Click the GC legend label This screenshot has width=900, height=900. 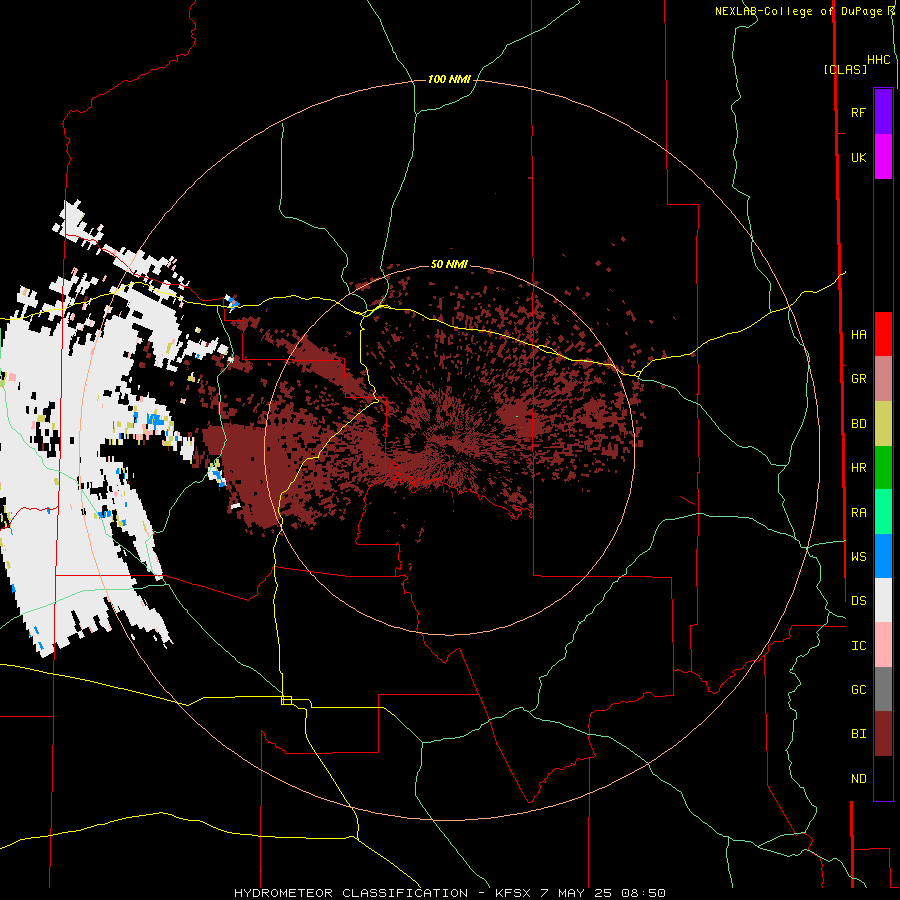click(859, 690)
